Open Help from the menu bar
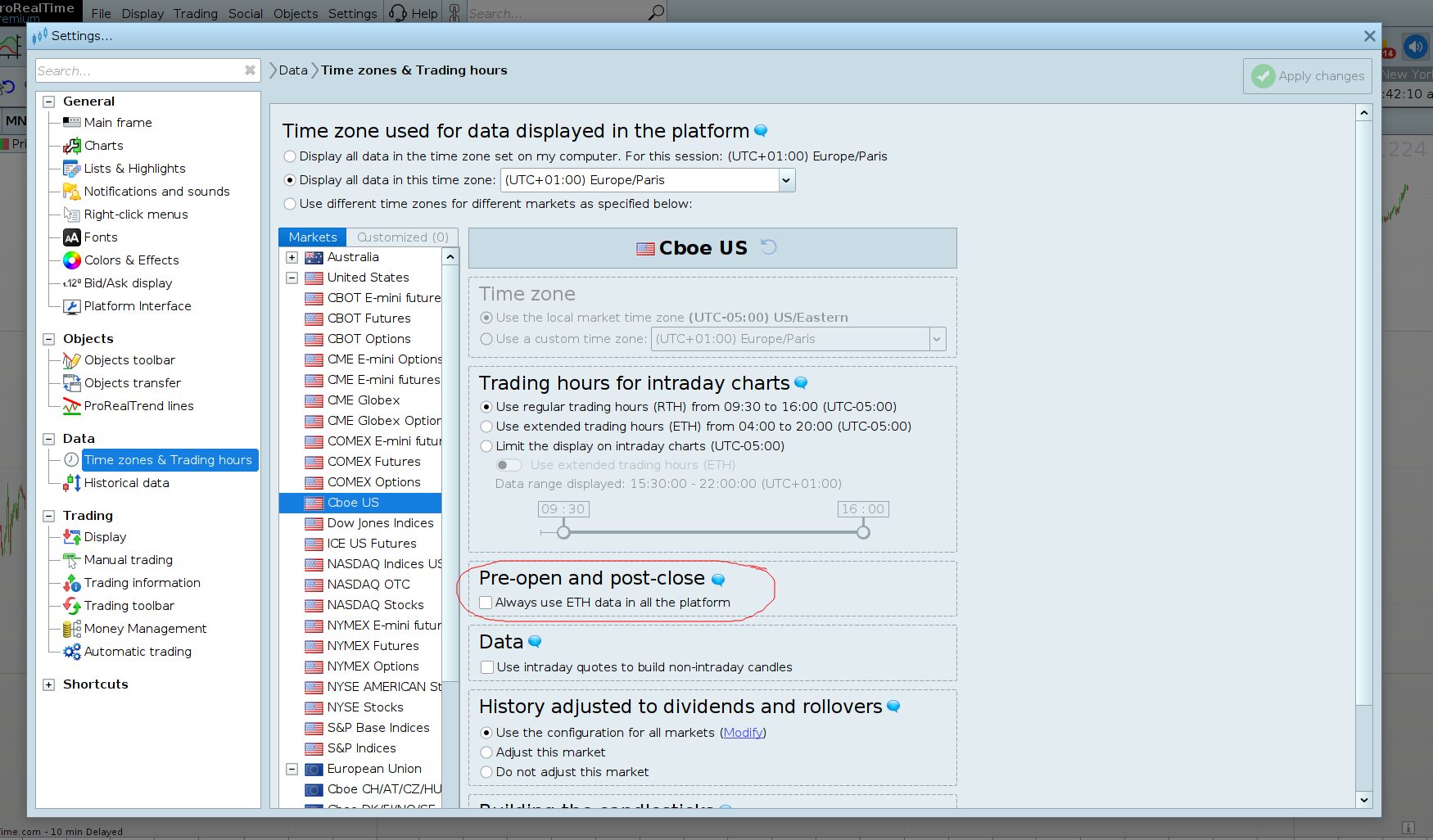Screen dimensions: 1433x840 point(414,13)
